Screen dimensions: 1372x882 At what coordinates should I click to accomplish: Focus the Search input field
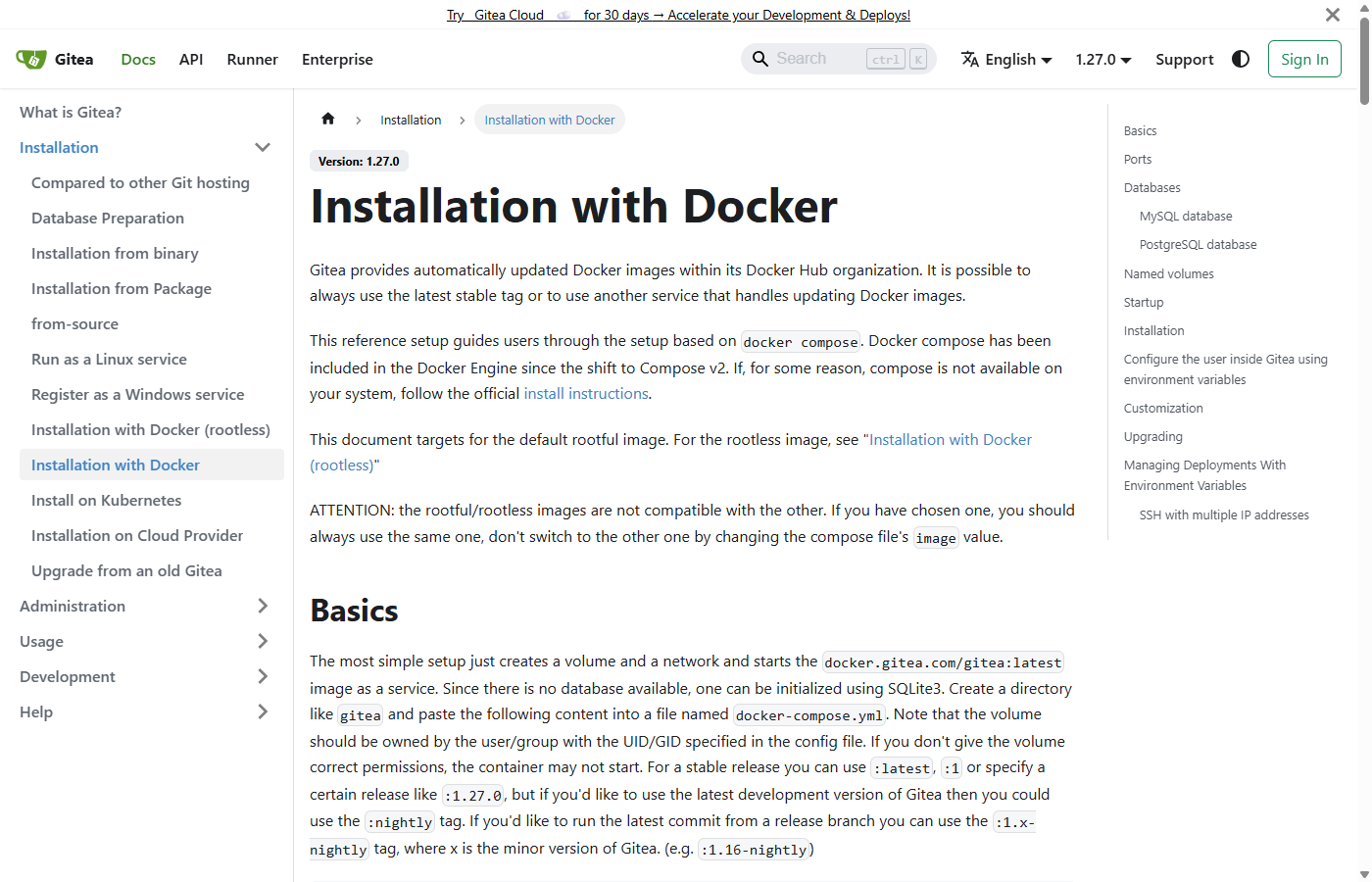(839, 59)
